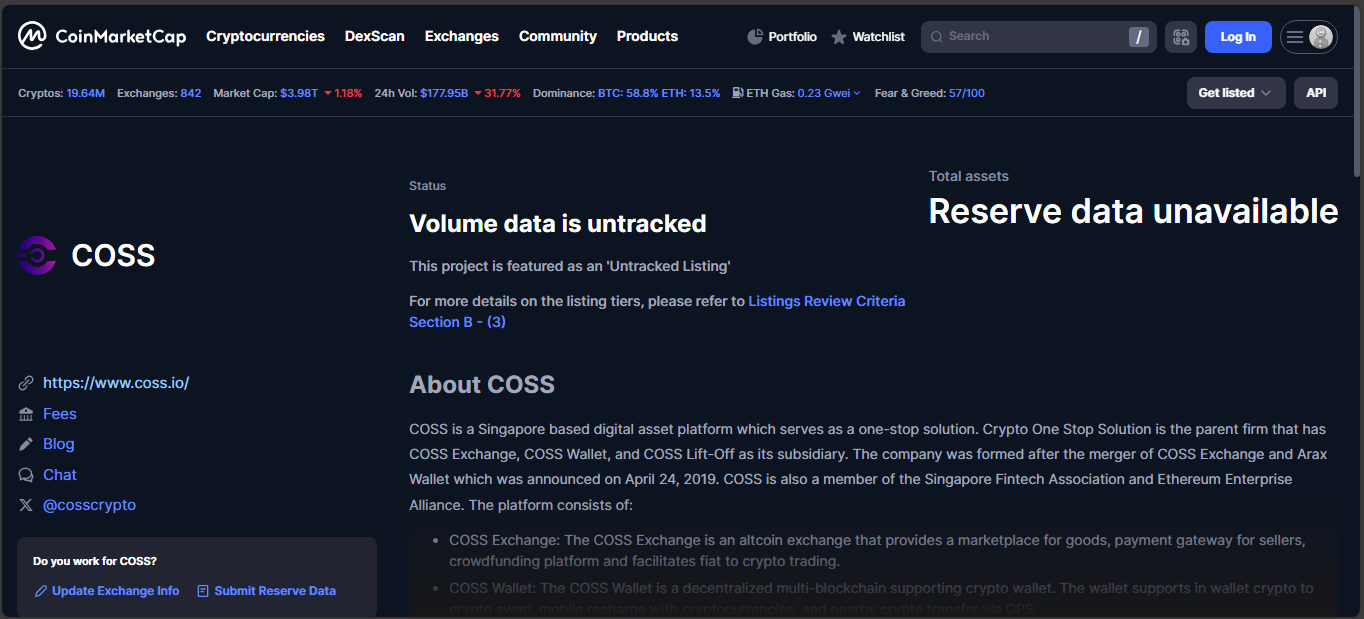Screen dimensions: 1364x619
Task: Expand the Get listed dropdown
Action: click(1235, 93)
